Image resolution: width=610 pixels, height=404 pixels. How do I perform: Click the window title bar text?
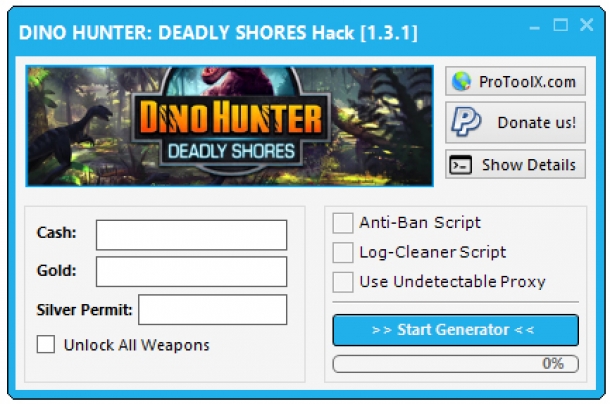(218, 33)
